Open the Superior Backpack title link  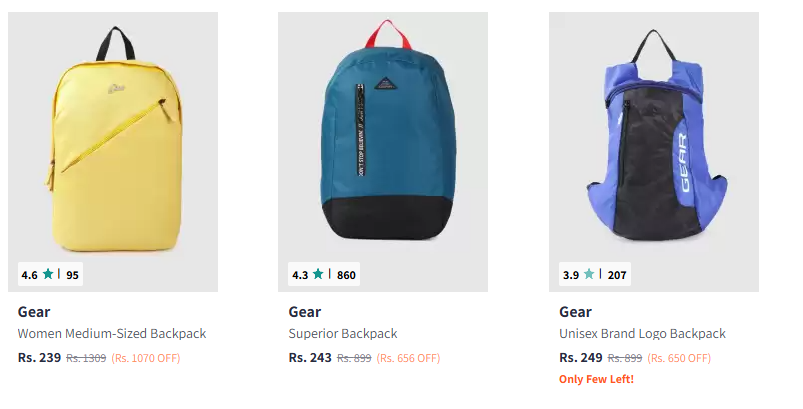(x=343, y=334)
